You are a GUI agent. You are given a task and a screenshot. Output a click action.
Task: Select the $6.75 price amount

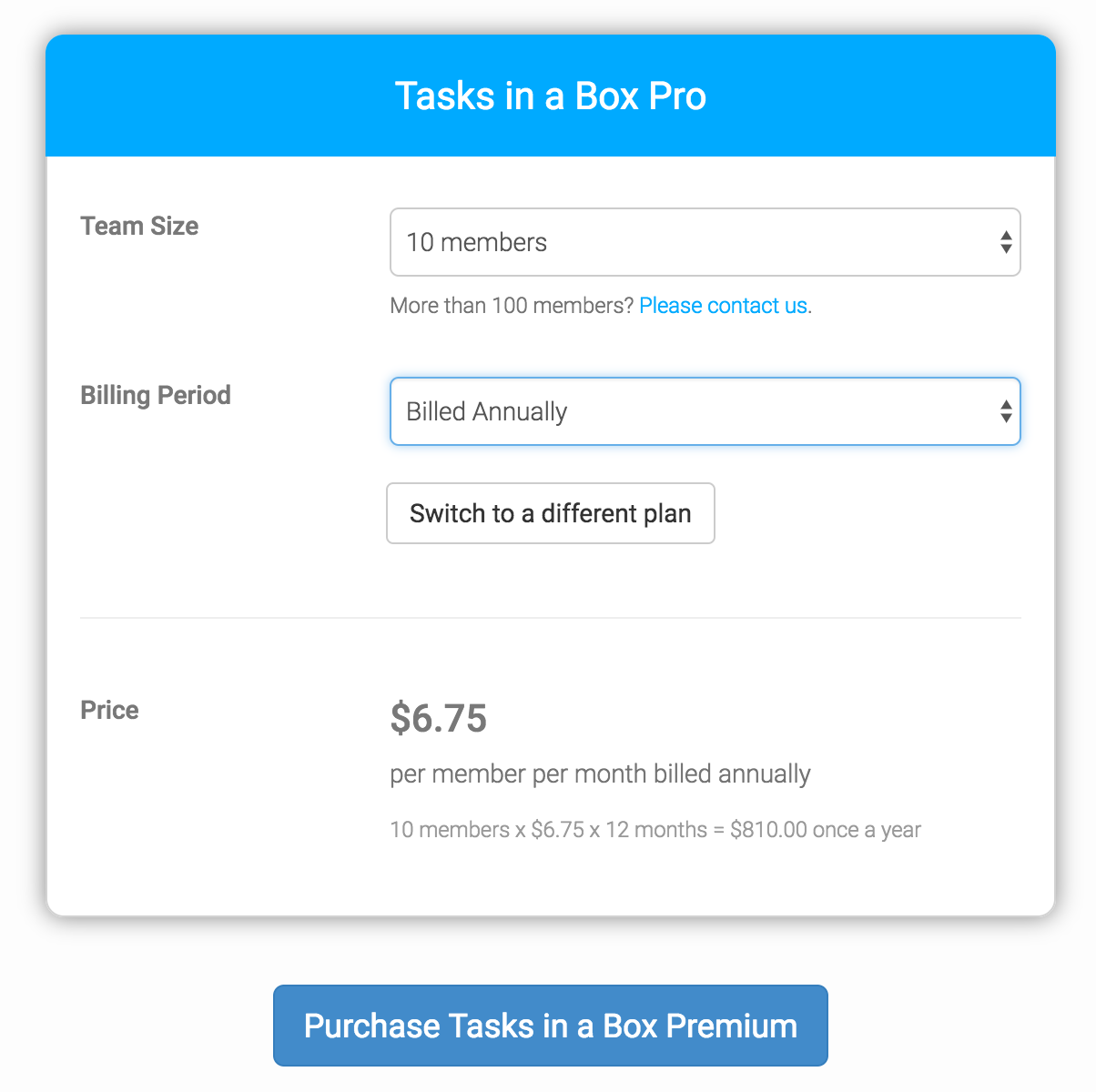tap(439, 718)
